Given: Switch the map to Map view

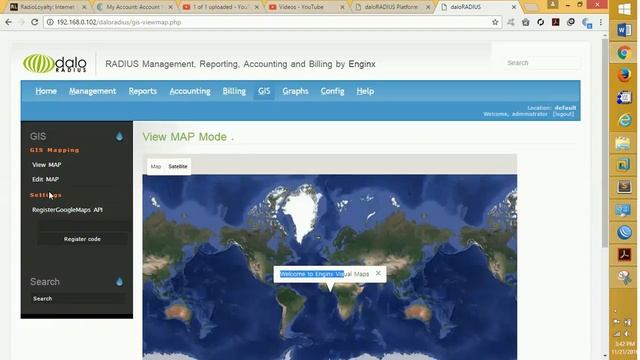Looking at the screenshot, I should 156,167.
